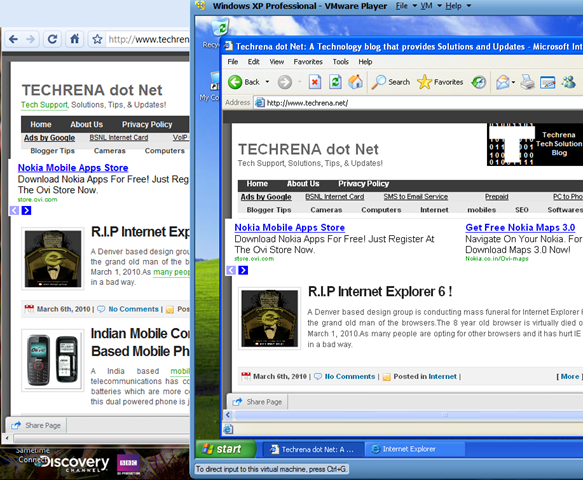This screenshot has width=583, height=480.
Task: Click Privacy Policy in IE site navigation
Action: (363, 184)
